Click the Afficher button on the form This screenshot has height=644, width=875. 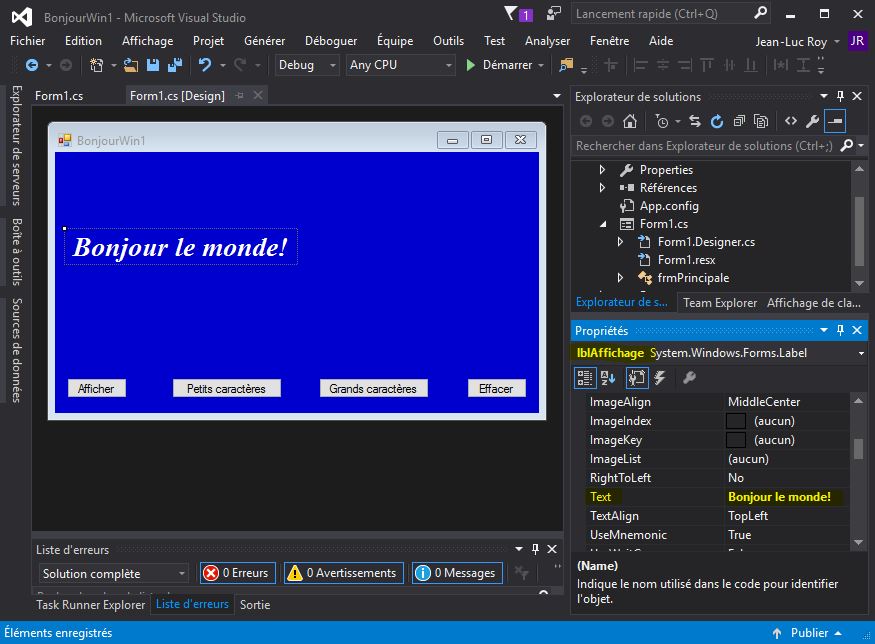point(96,388)
